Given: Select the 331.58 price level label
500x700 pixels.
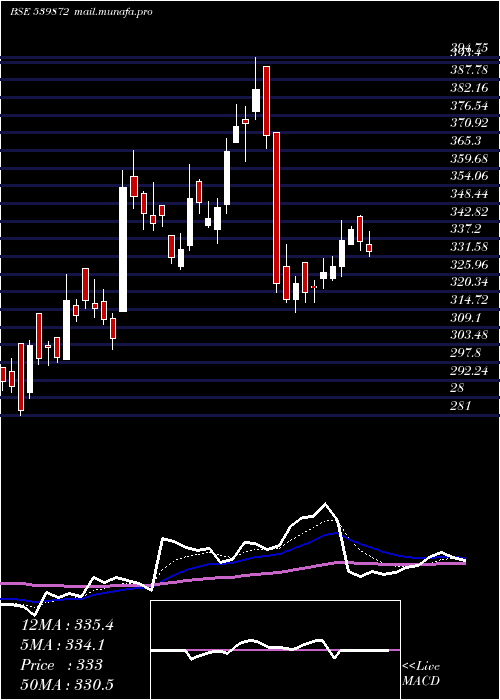Looking at the screenshot, I should [469, 246].
